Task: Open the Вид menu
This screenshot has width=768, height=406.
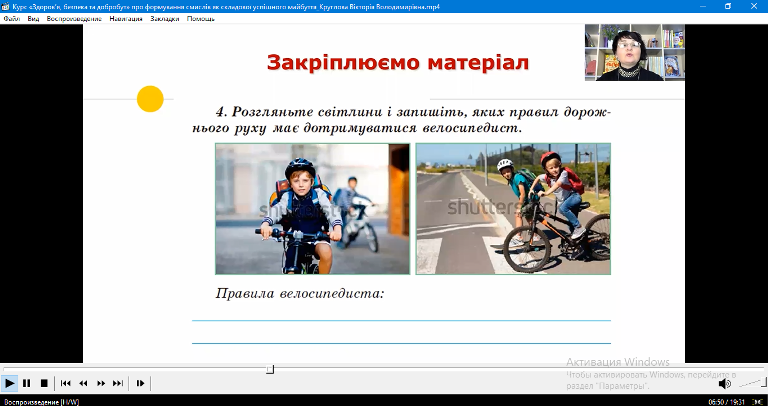Action: point(33,19)
